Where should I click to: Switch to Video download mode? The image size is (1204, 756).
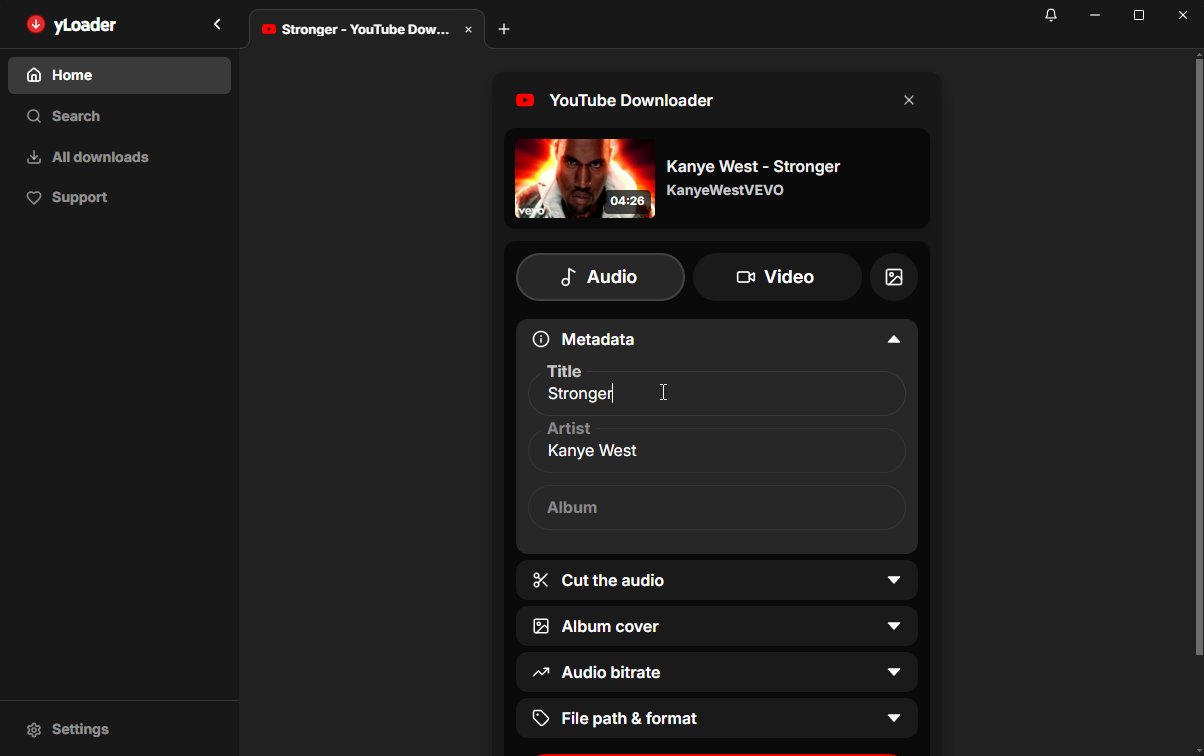pyautogui.click(x=777, y=277)
